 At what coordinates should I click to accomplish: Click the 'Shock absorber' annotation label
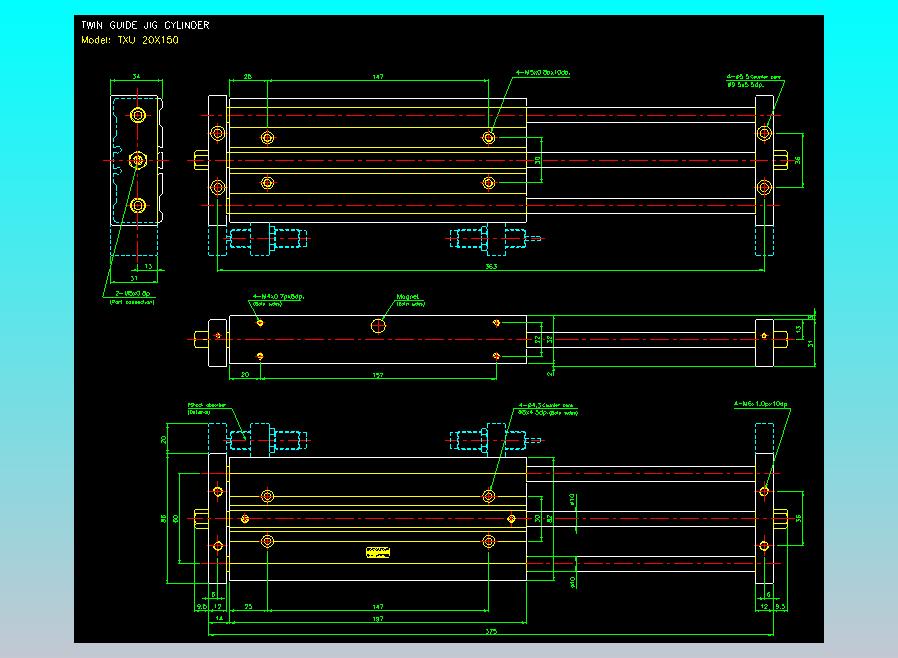pyautogui.click(x=206, y=407)
